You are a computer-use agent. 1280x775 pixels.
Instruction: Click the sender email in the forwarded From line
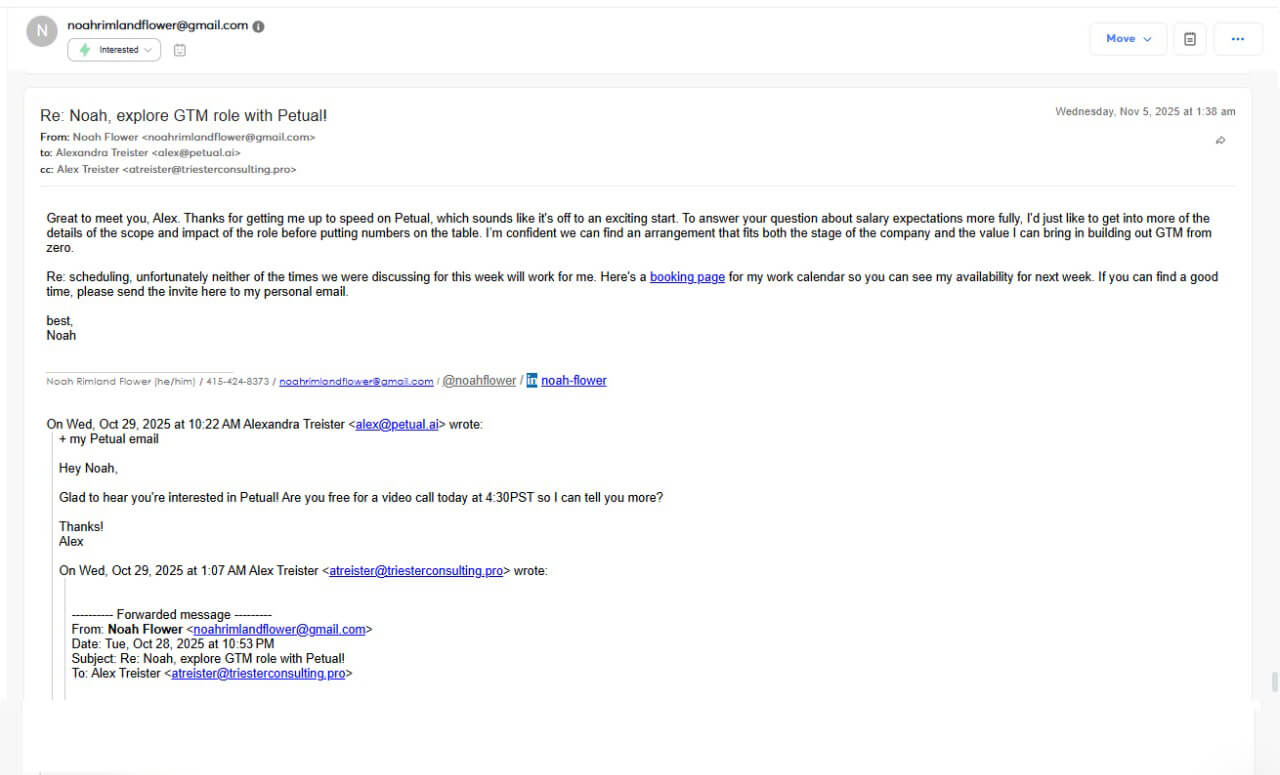(279, 629)
